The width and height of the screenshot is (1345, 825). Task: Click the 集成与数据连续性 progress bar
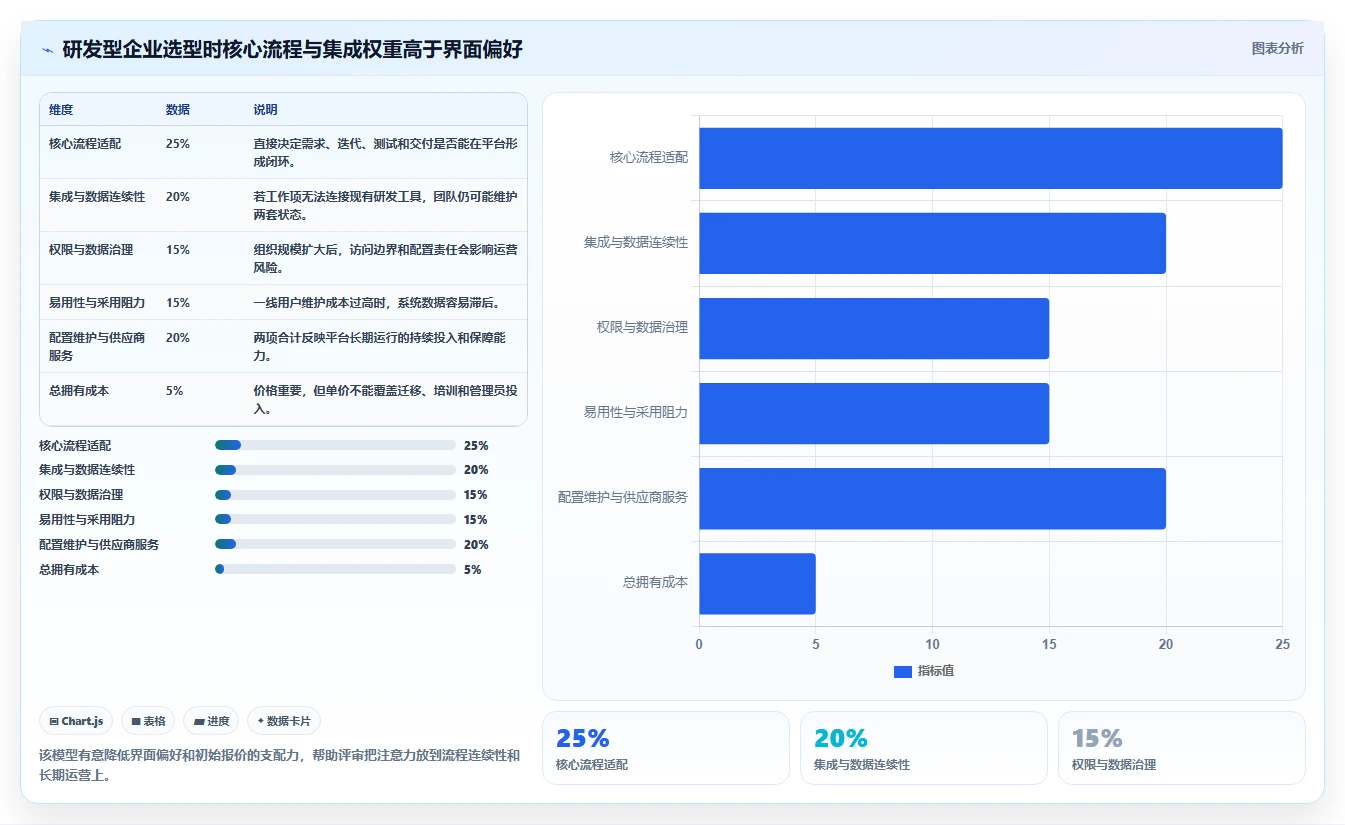[x=335, y=470]
